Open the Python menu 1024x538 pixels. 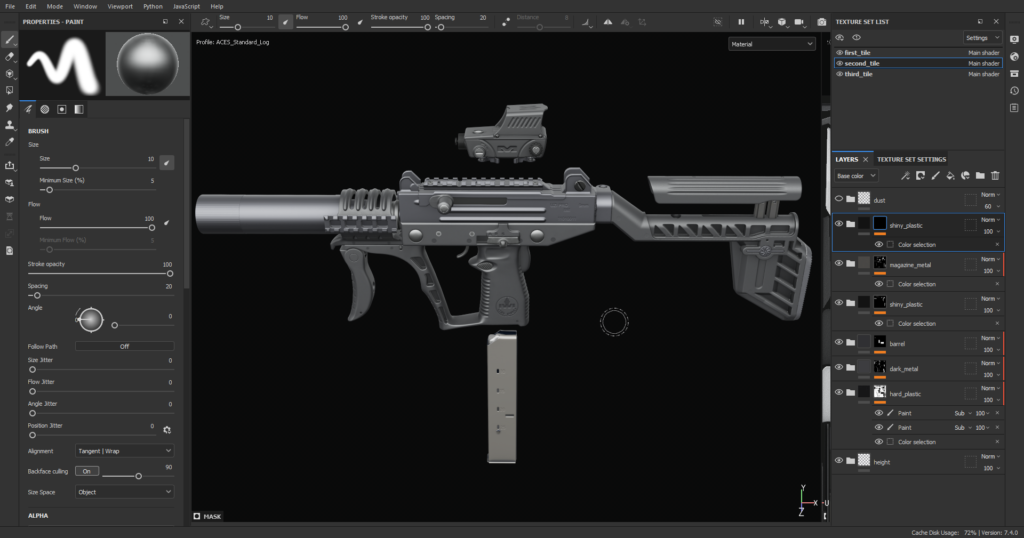point(153,6)
